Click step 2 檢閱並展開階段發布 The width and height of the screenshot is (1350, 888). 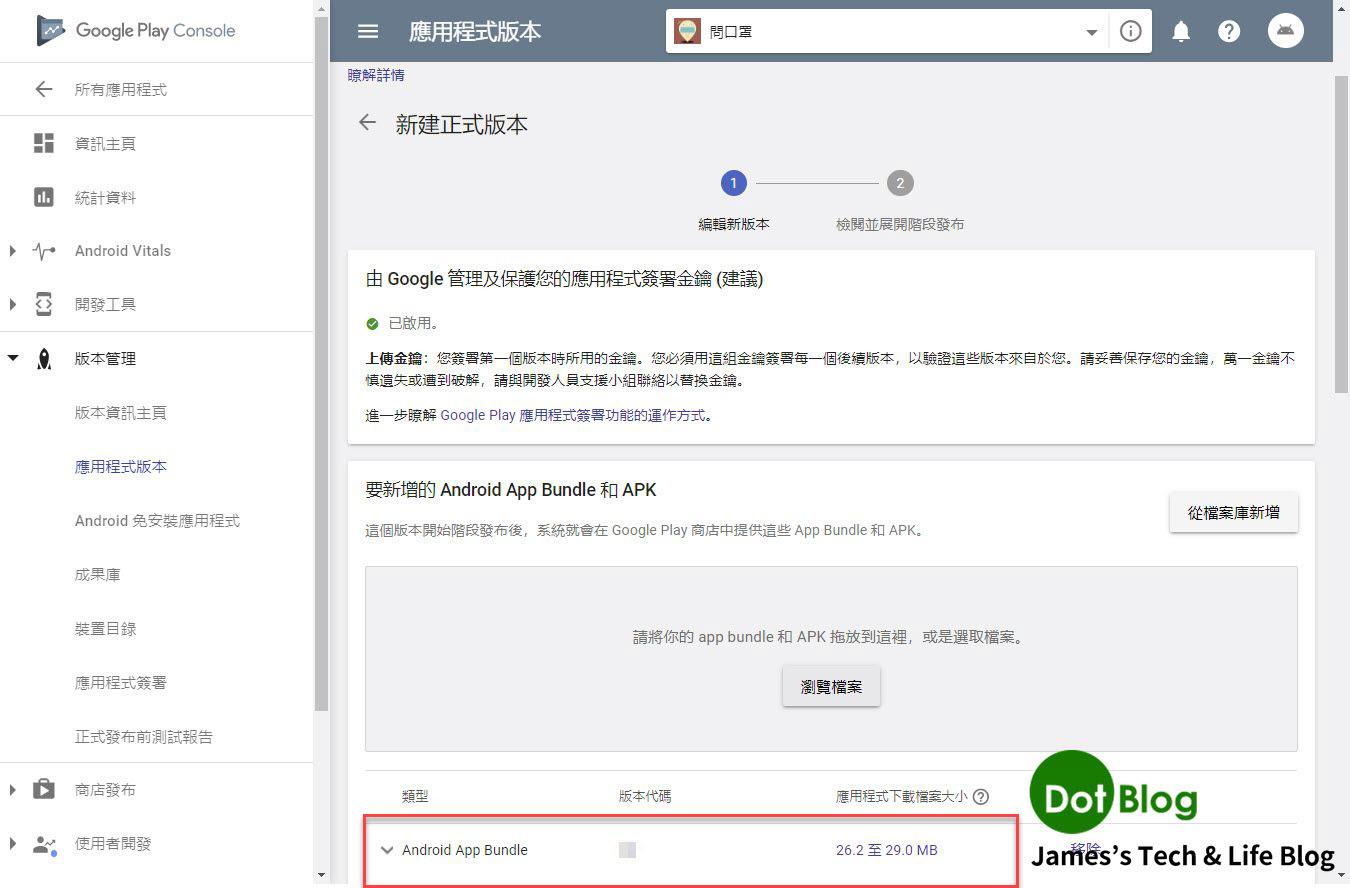click(899, 201)
